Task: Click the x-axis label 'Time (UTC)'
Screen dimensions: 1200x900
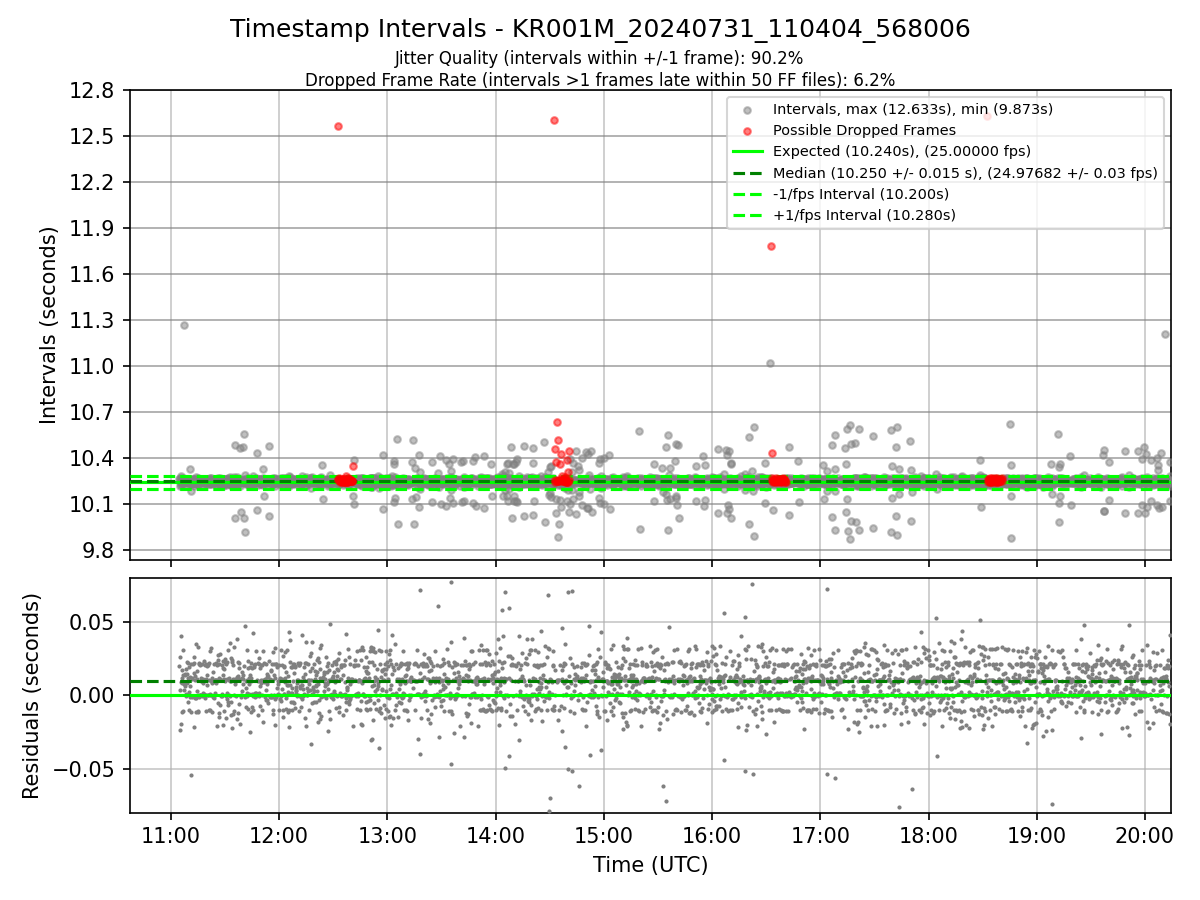Action: point(650,864)
